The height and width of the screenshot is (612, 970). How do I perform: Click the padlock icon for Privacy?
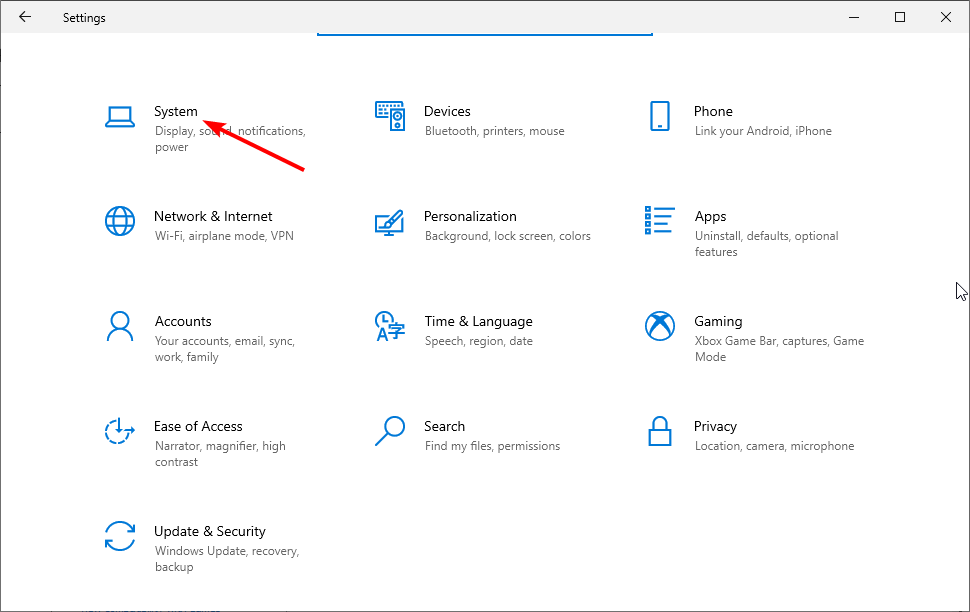pos(660,431)
